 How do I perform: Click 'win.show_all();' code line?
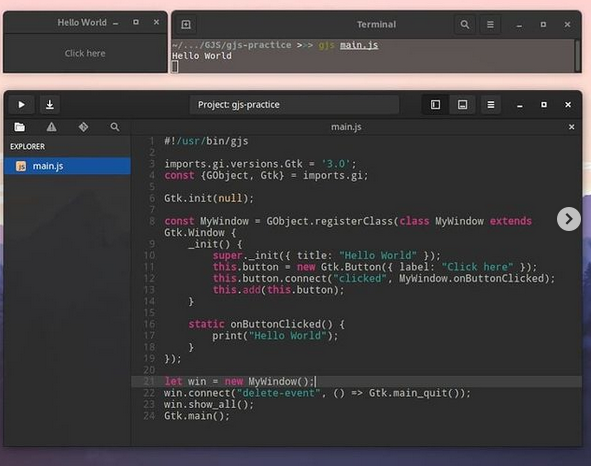(209, 405)
